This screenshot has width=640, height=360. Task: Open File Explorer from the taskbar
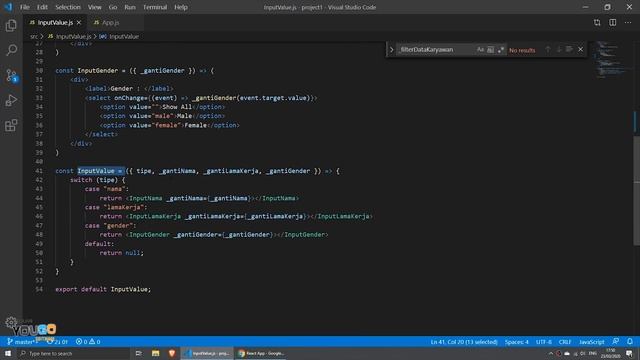[x=156, y=353]
